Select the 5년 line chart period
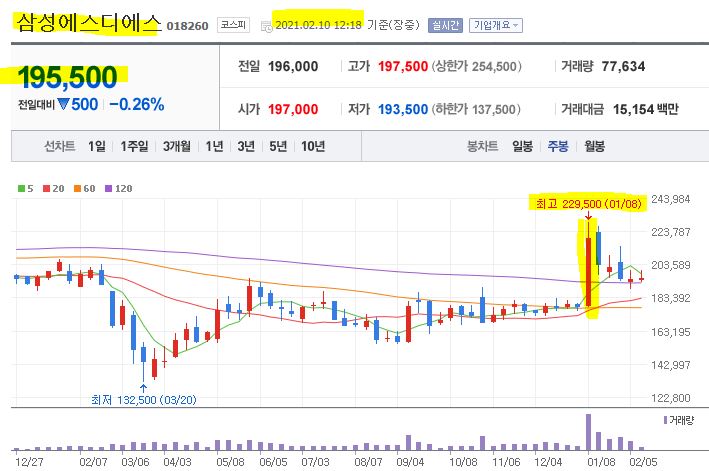 coord(278,146)
